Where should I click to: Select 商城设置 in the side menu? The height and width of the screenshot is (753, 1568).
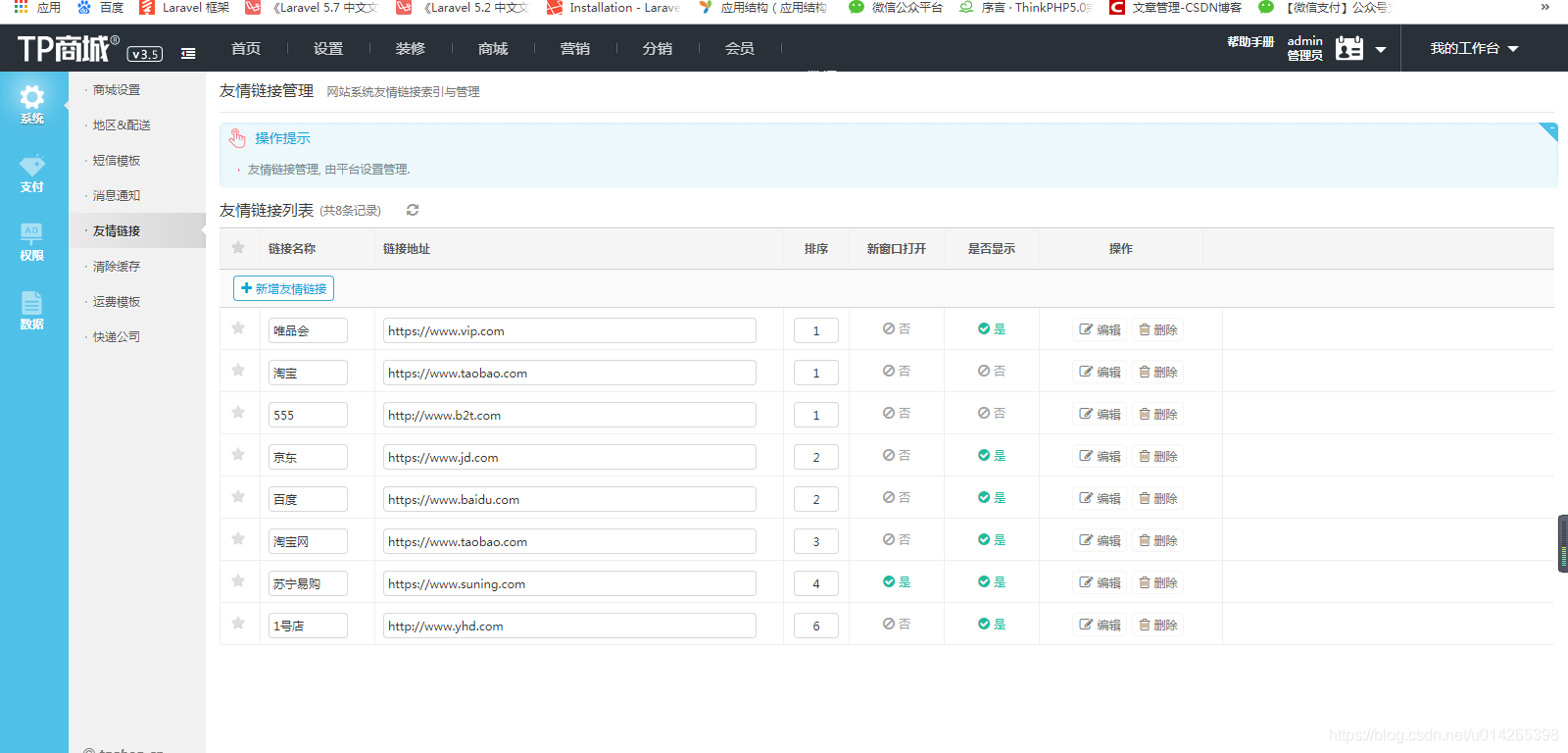point(117,90)
